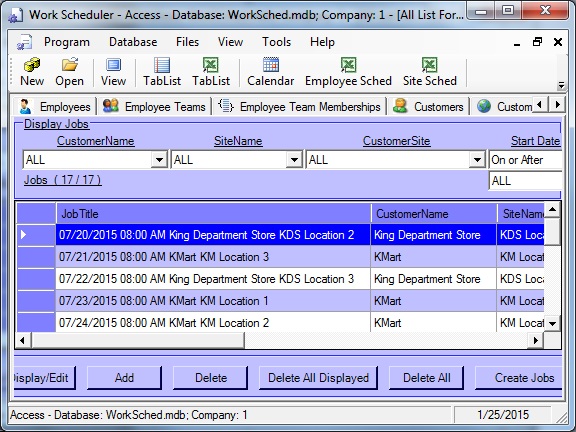Screen dimensions: 576x432
Task: Open the Help menu
Action: [x=322, y=42]
